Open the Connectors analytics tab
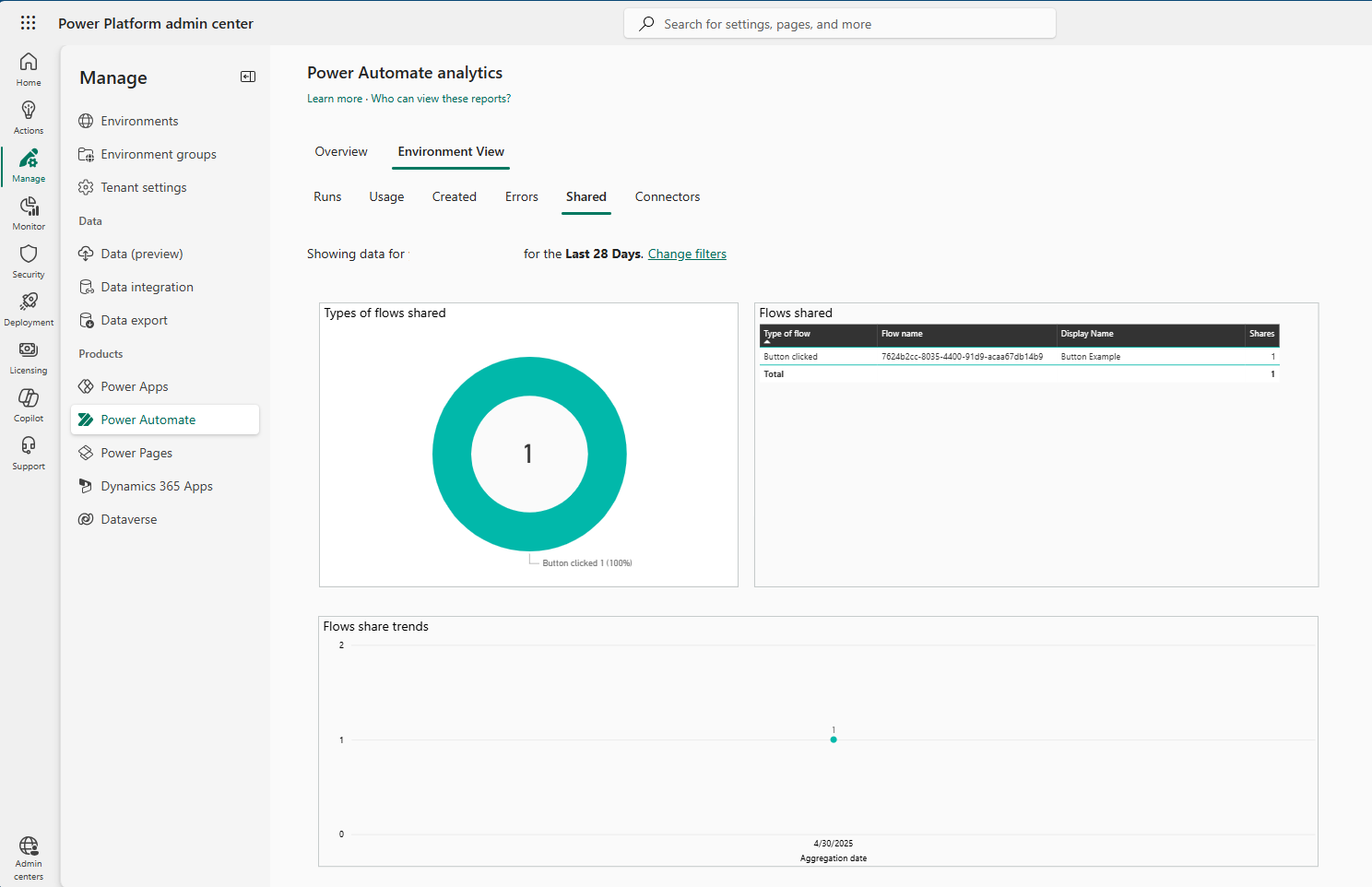The image size is (1372, 887). pos(667,196)
